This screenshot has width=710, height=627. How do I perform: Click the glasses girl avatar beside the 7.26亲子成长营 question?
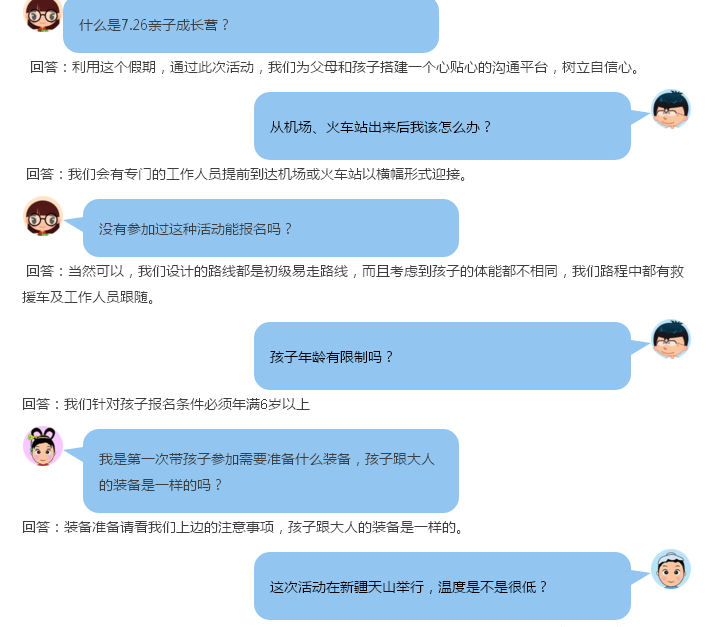[x=43, y=16]
